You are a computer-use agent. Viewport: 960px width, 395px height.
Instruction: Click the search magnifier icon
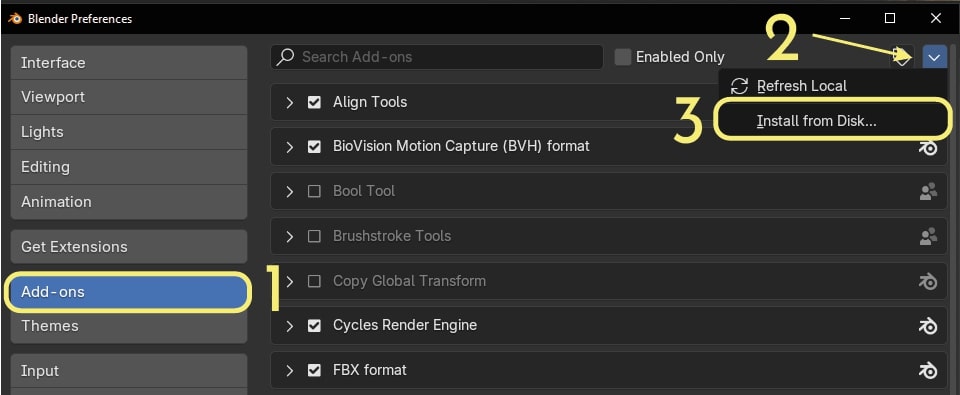(285, 57)
